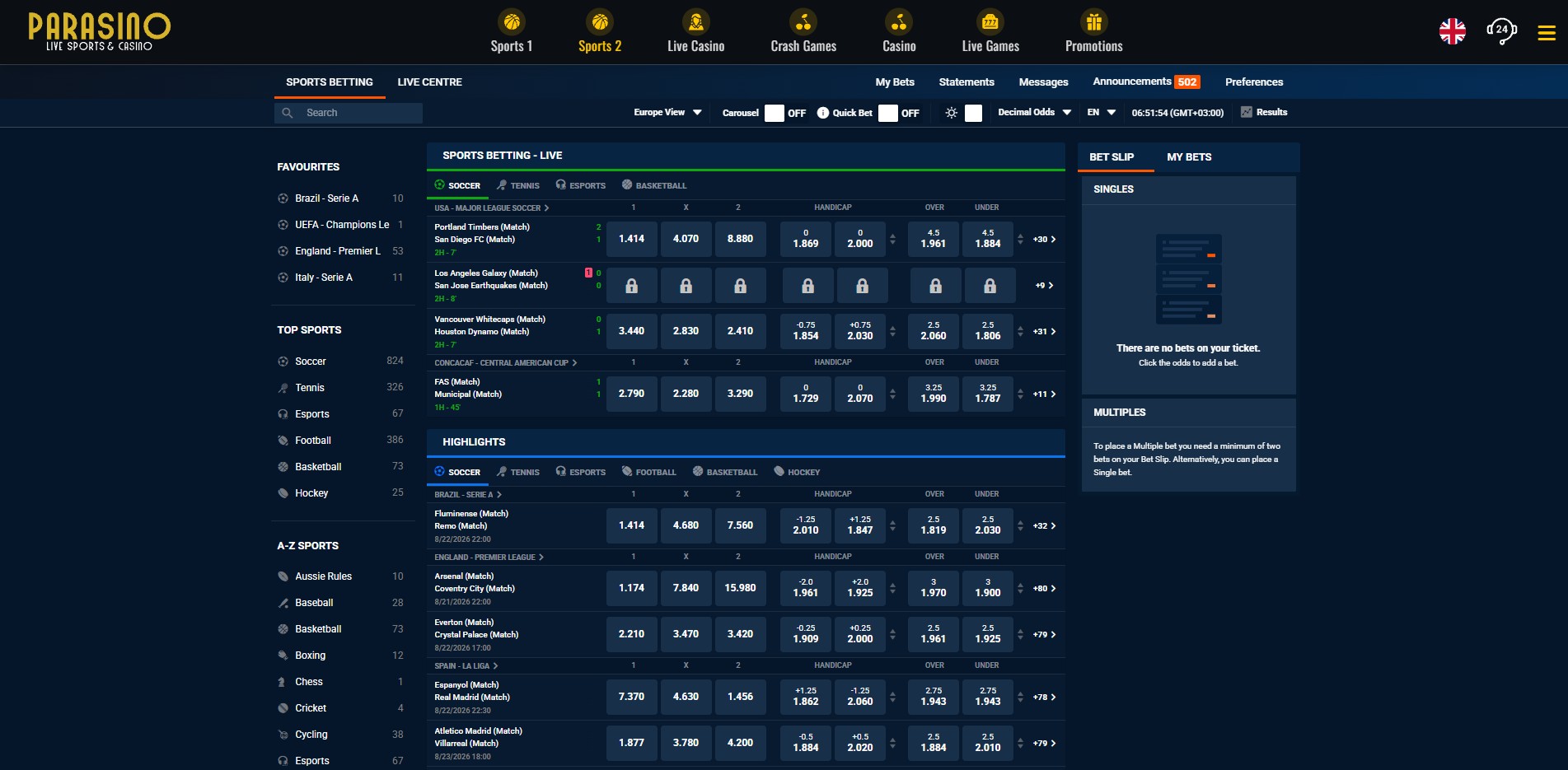Click Soccer icon in Top Sports
Viewport: 1568px width, 770px height.
(x=283, y=362)
